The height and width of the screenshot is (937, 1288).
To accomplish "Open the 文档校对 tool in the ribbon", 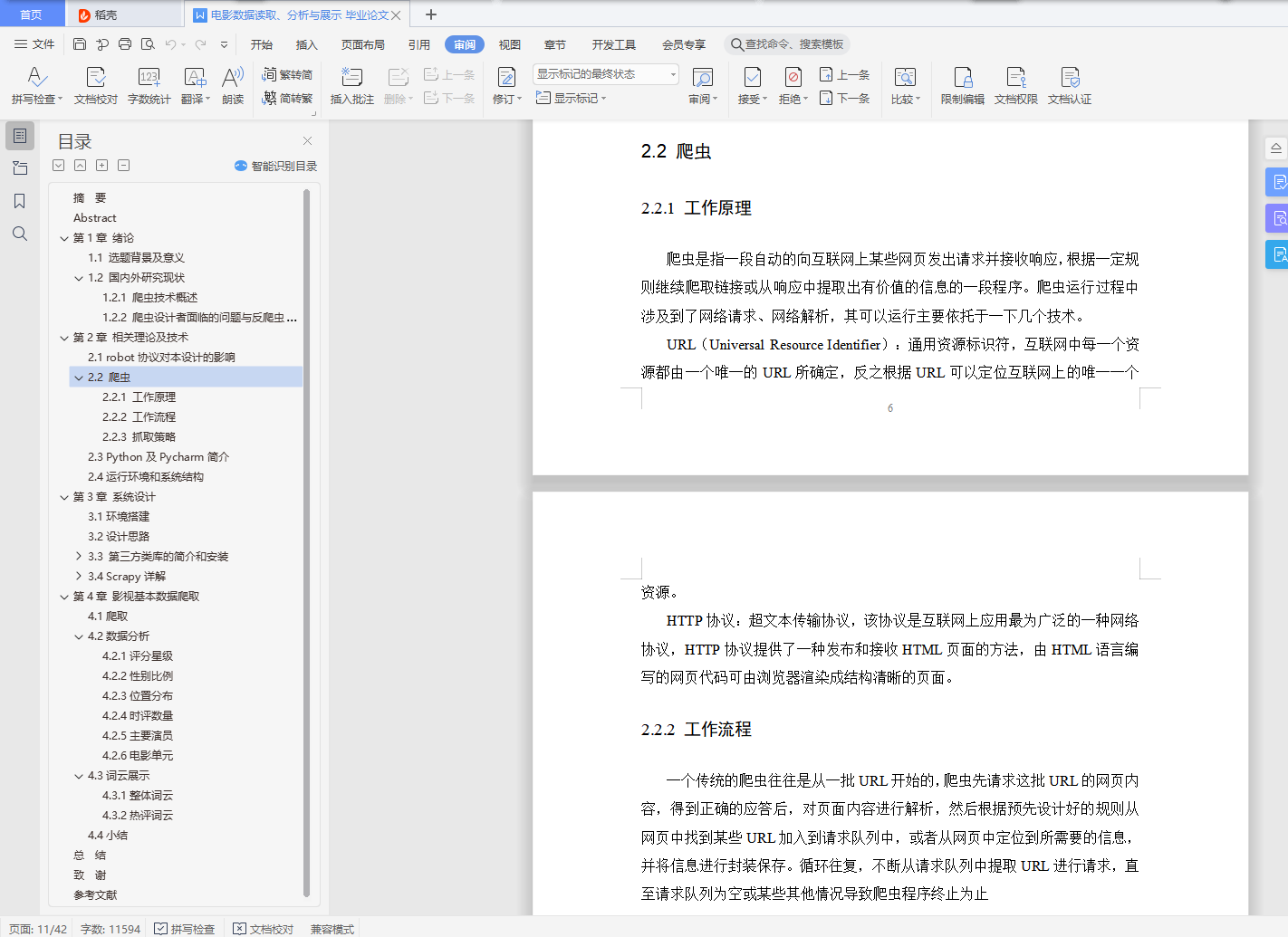I will pyautogui.click(x=96, y=86).
